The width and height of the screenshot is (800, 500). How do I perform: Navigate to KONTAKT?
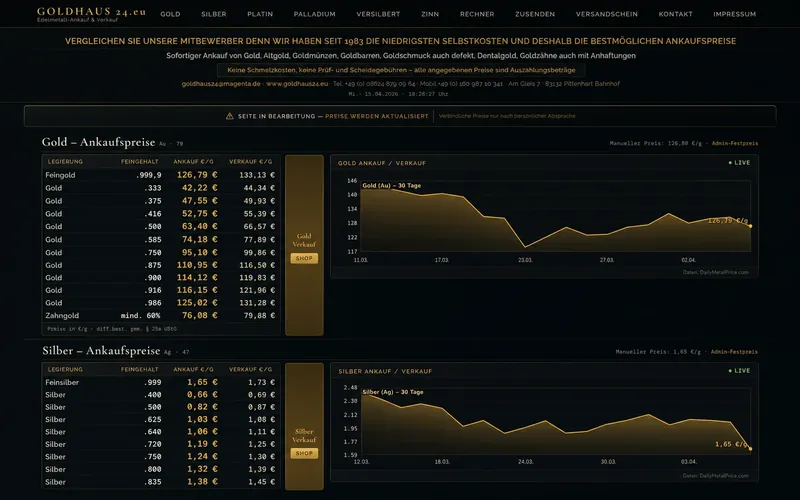click(x=676, y=14)
